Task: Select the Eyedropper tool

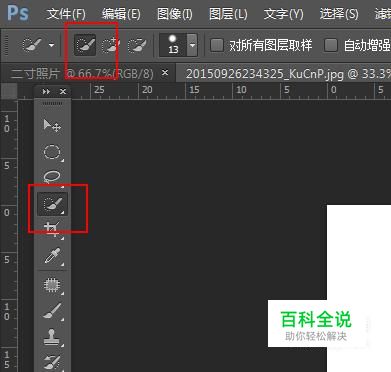Action: (52, 256)
